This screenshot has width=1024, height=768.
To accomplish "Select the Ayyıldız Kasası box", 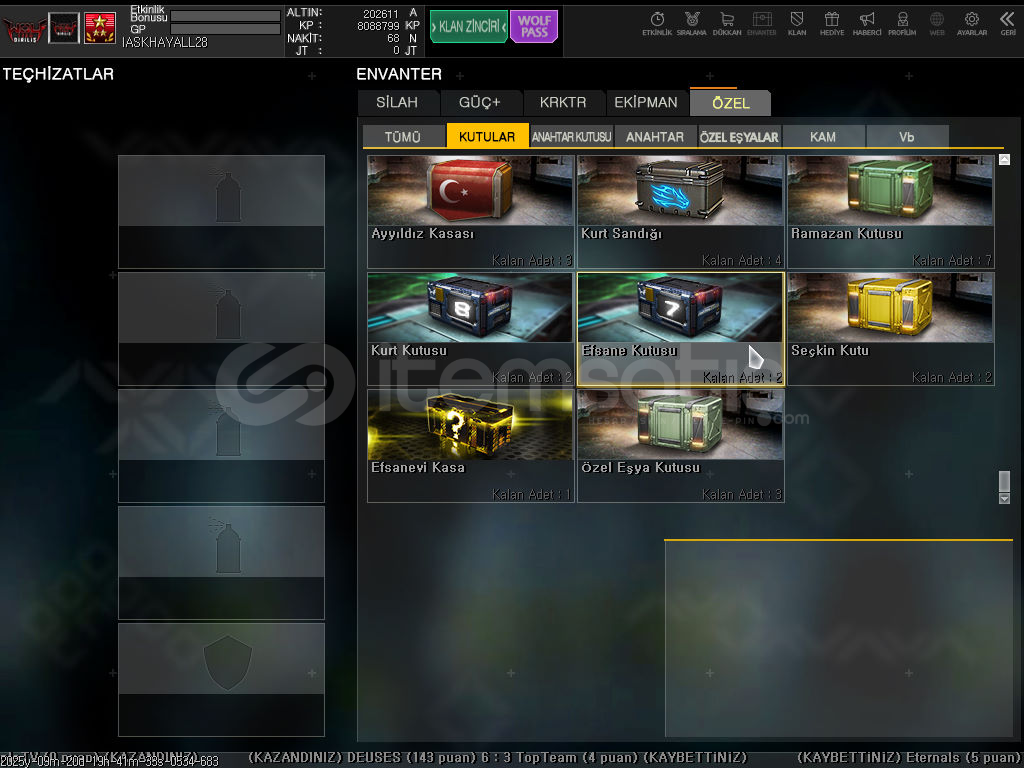I will coord(470,212).
